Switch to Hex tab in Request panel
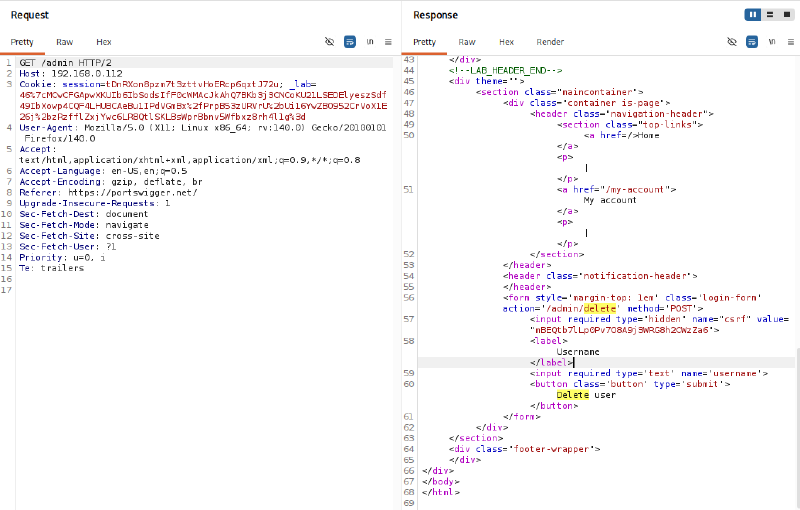 (x=104, y=42)
